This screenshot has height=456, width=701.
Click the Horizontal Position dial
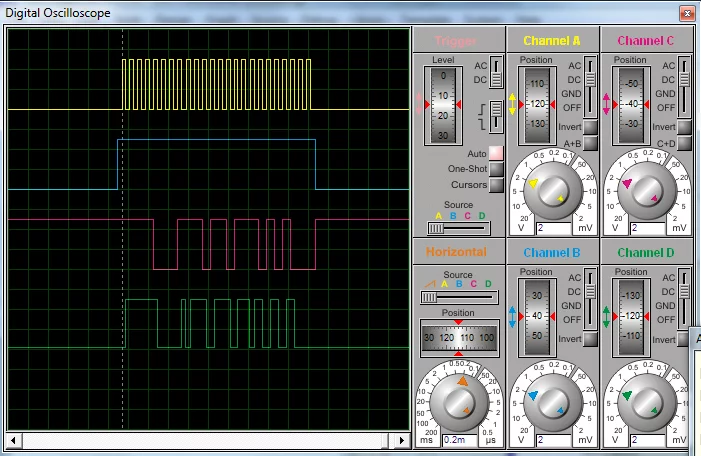click(x=459, y=338)
